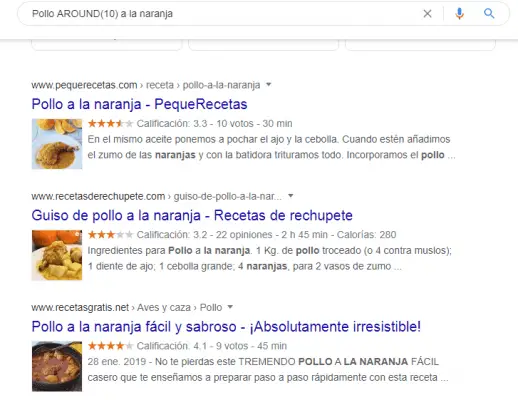Start voice search with the microphone icon
The width and height of the screenshot is (518, 400).
click(459, 14)
